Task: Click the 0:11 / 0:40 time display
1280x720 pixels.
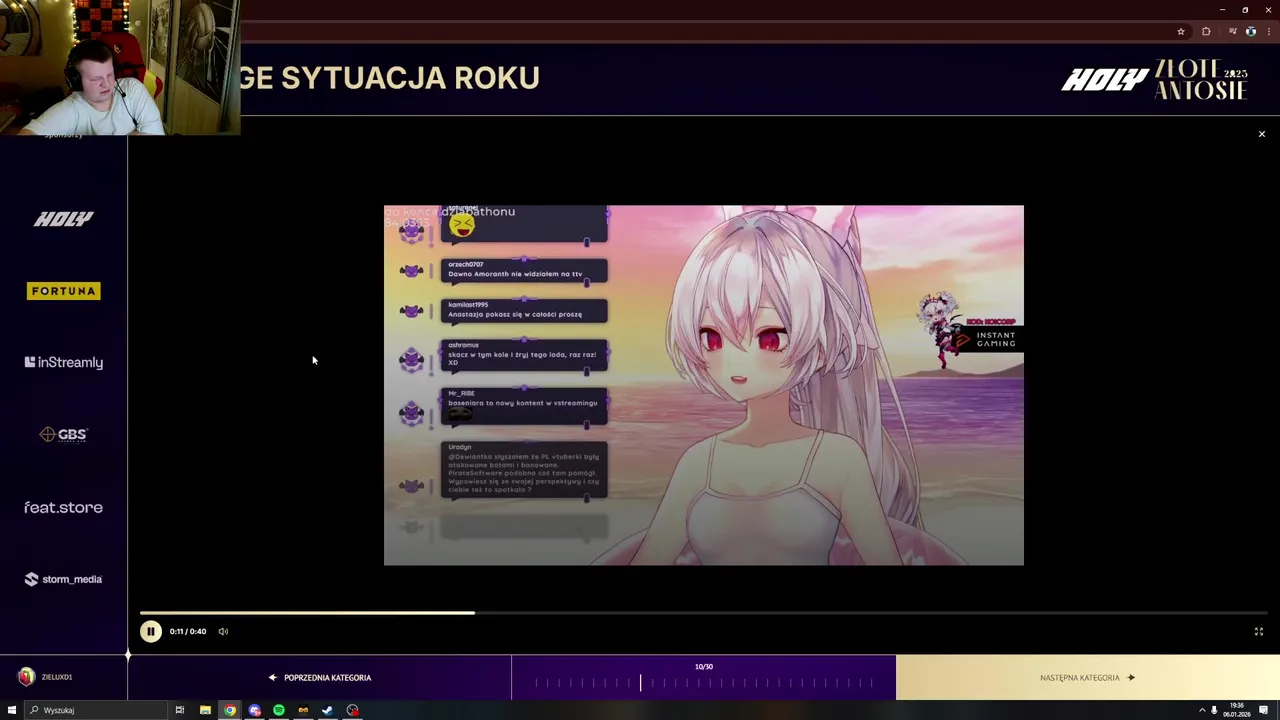Action: 188,631
